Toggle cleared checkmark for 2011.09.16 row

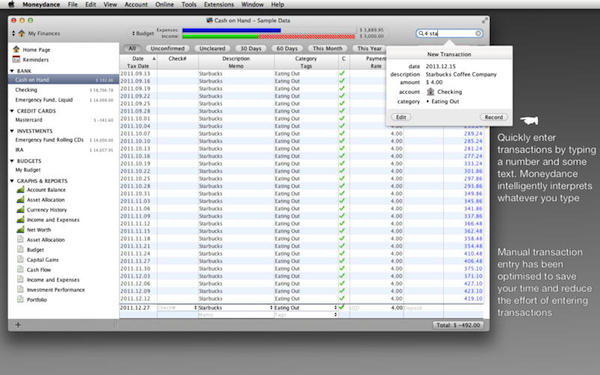click(342, 81)
